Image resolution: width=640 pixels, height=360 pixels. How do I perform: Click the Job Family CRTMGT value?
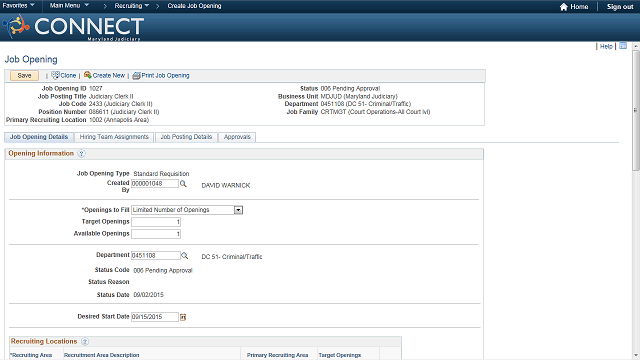(x=375, y=112)
